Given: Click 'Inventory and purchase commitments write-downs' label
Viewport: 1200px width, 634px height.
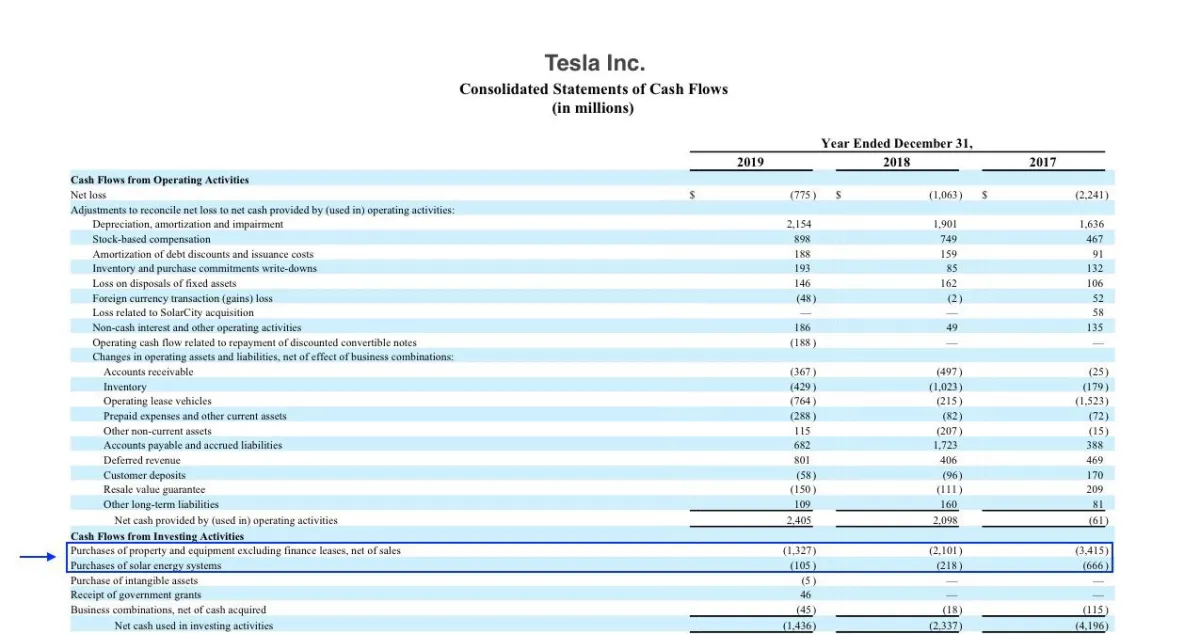Looking at the screenshot, I should click(x=205, y=268).
